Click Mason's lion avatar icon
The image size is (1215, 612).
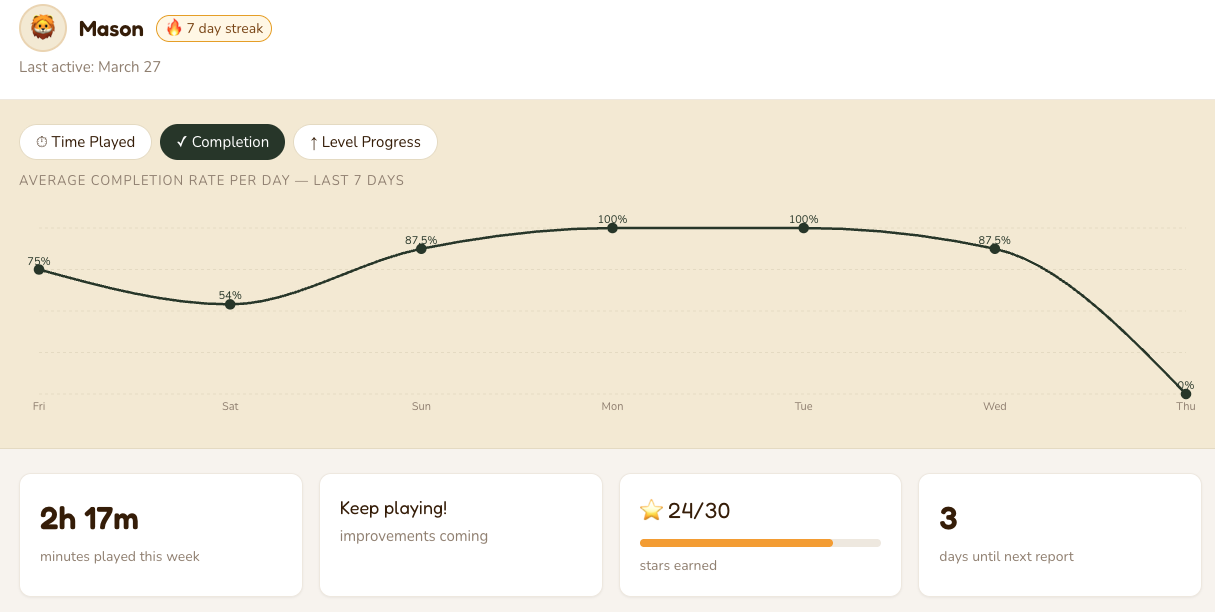tap(43, 28)
